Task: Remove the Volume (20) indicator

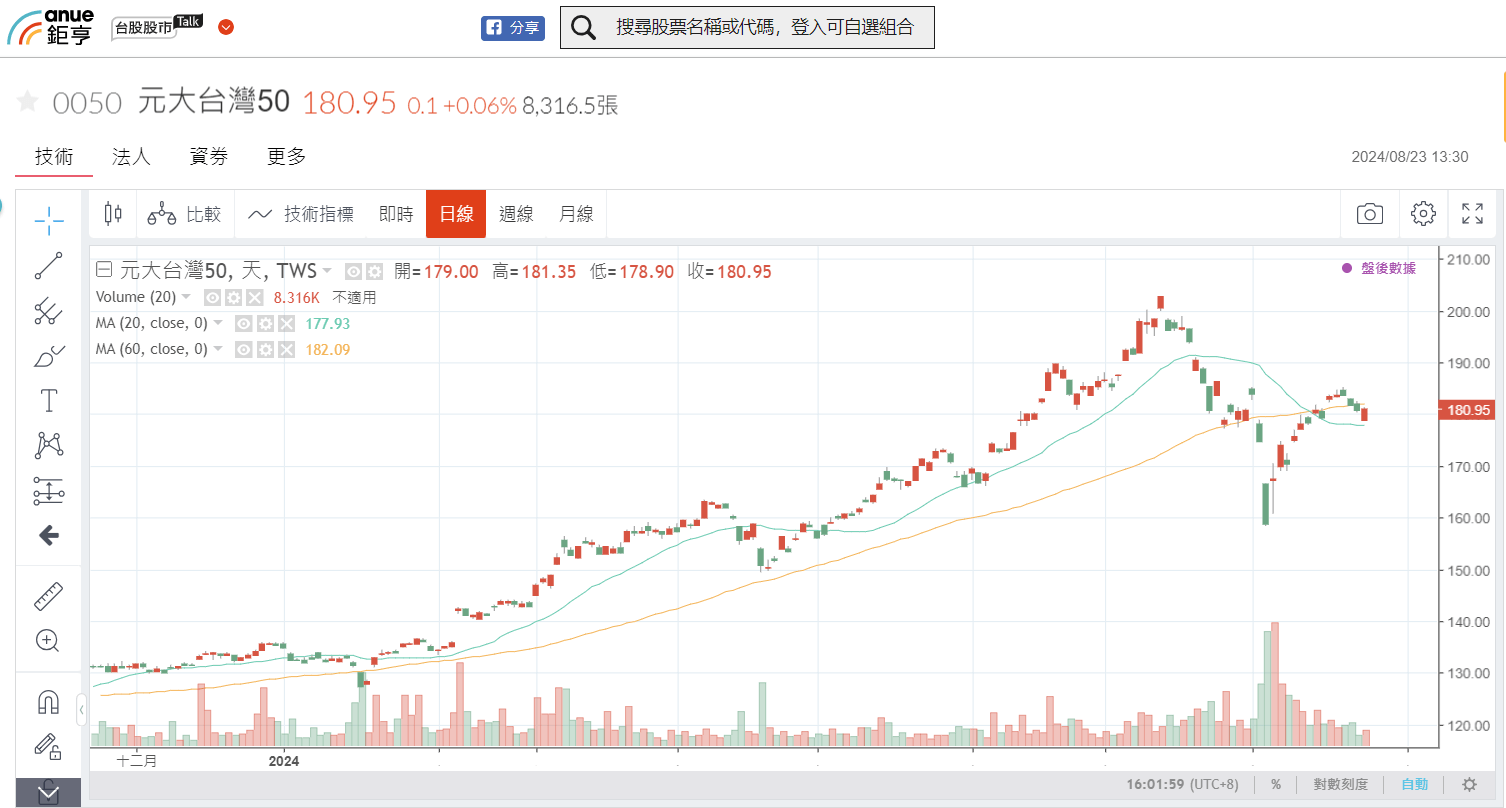Action: (x=254, y=297)
